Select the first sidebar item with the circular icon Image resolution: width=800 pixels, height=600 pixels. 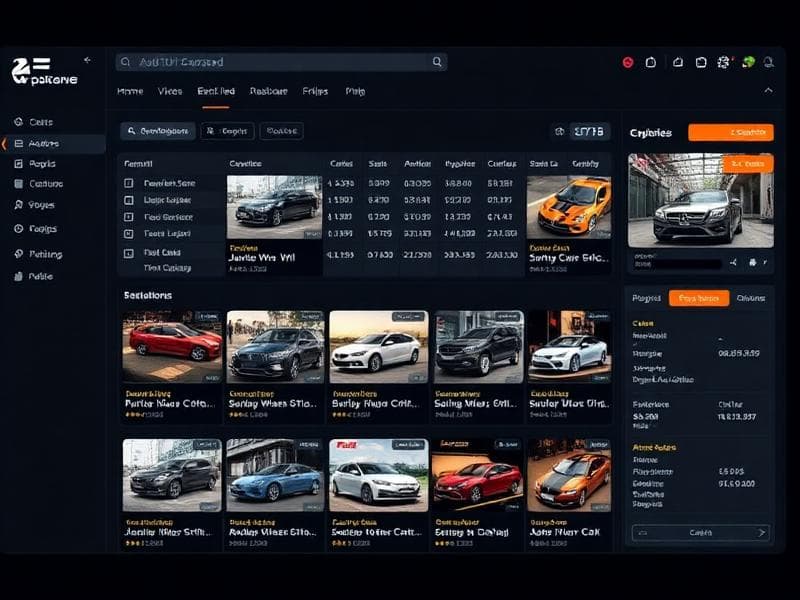34,122
